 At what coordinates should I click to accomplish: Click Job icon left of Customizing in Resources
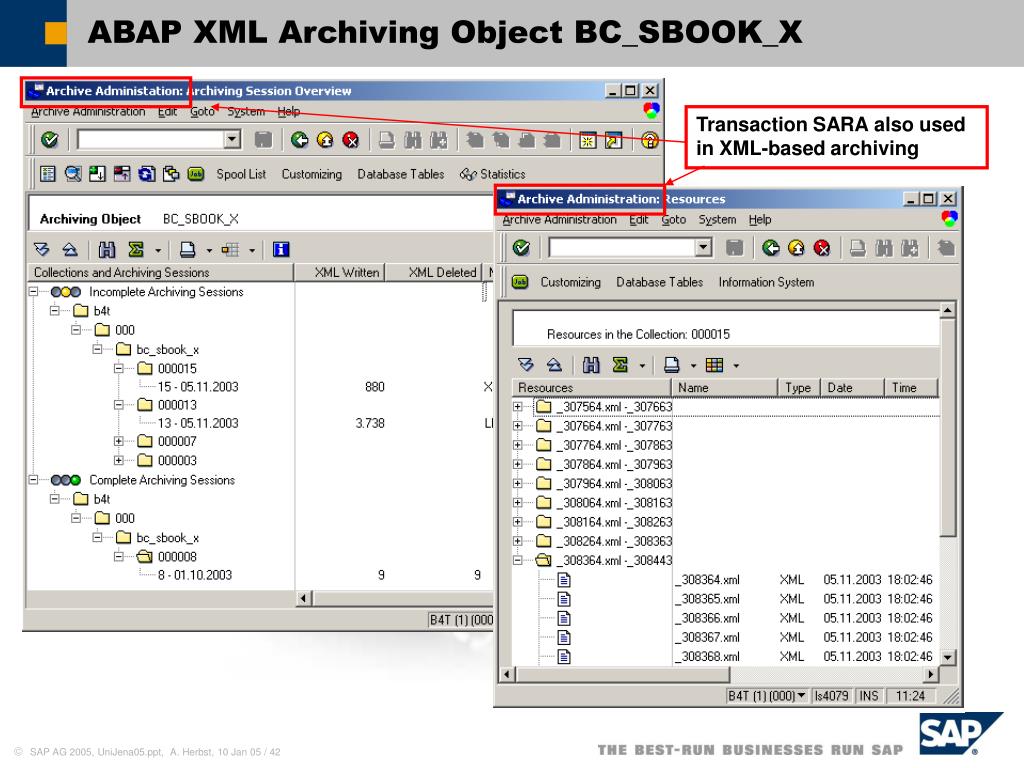(x=520, y=282)
